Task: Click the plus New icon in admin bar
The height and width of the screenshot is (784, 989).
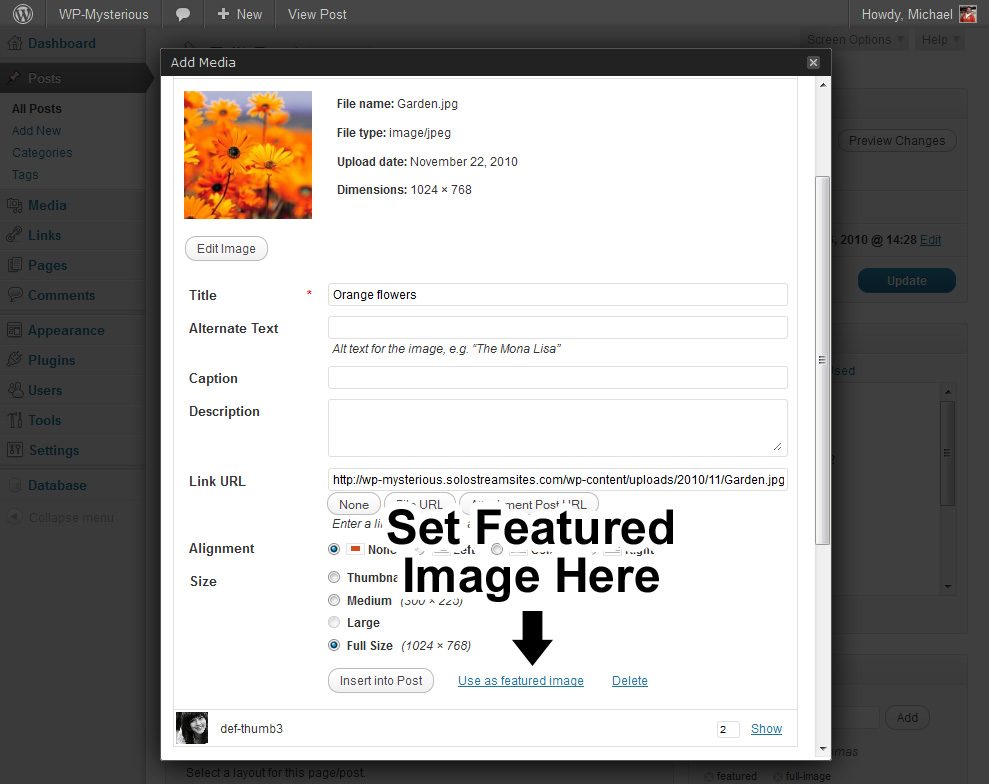Action: [x=223, y=14]
